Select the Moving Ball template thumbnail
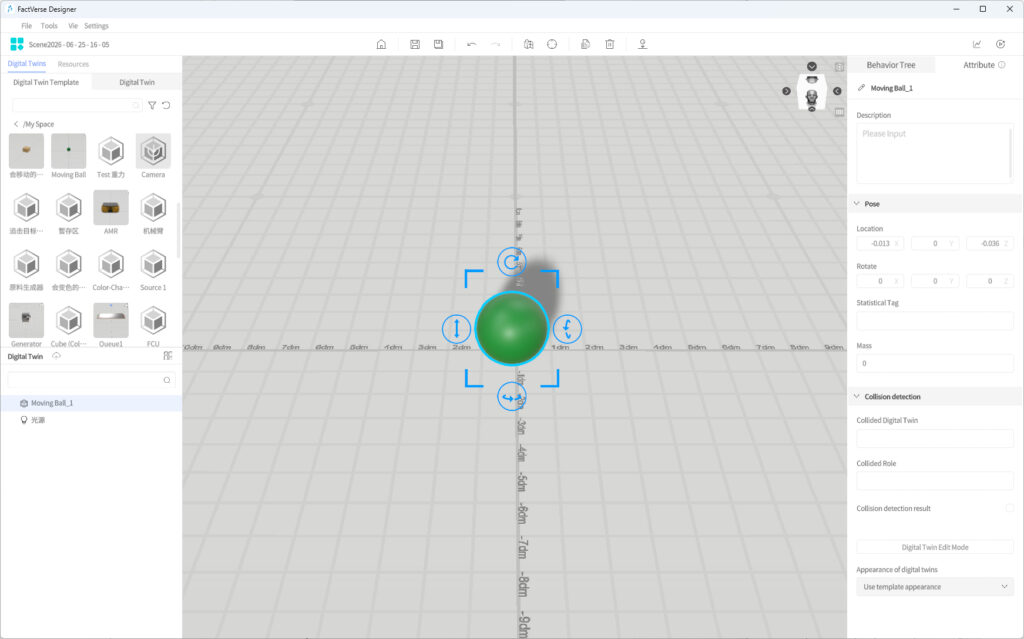Viewport: 1024px width, 639px height. click(69, 151)
